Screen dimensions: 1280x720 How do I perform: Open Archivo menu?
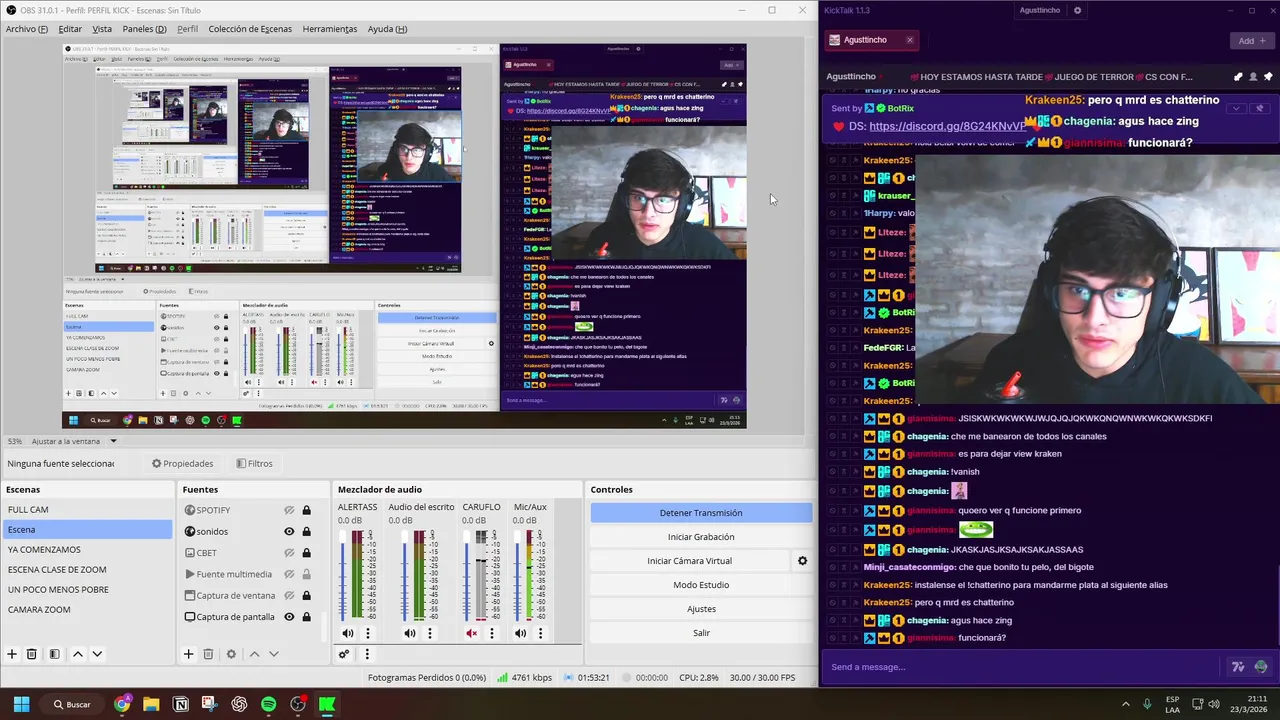coord(27,29)
